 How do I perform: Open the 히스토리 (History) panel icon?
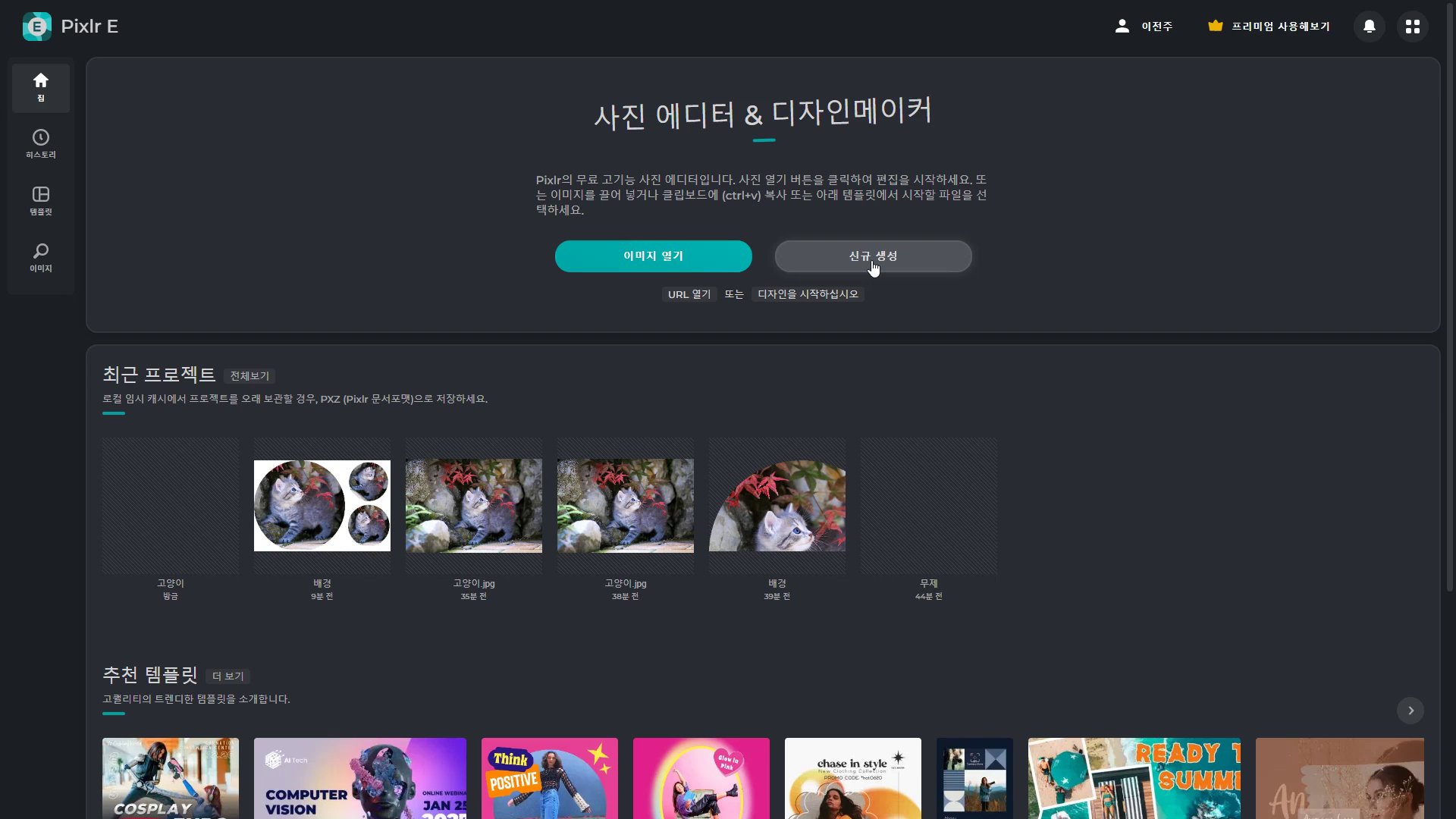[x=40, y=144]
